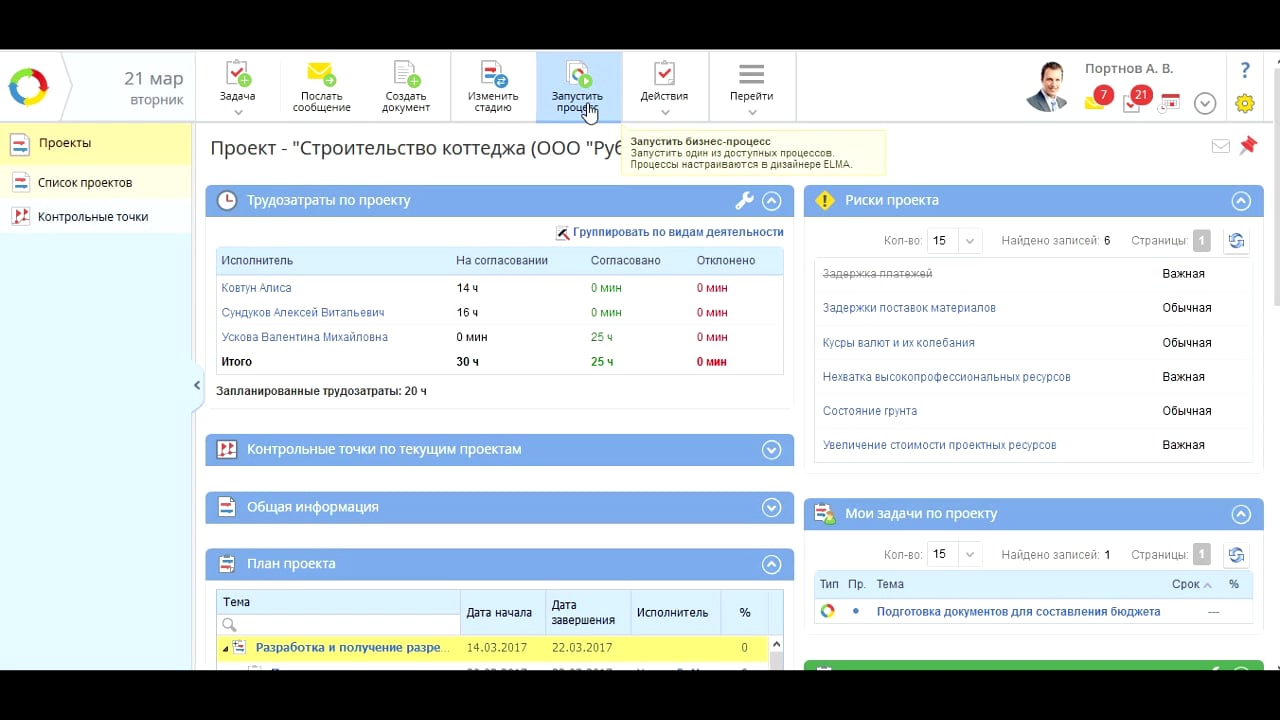Open help question mark icon
This screenshot has width=1280, height=720.
(x=1245, y=70)
